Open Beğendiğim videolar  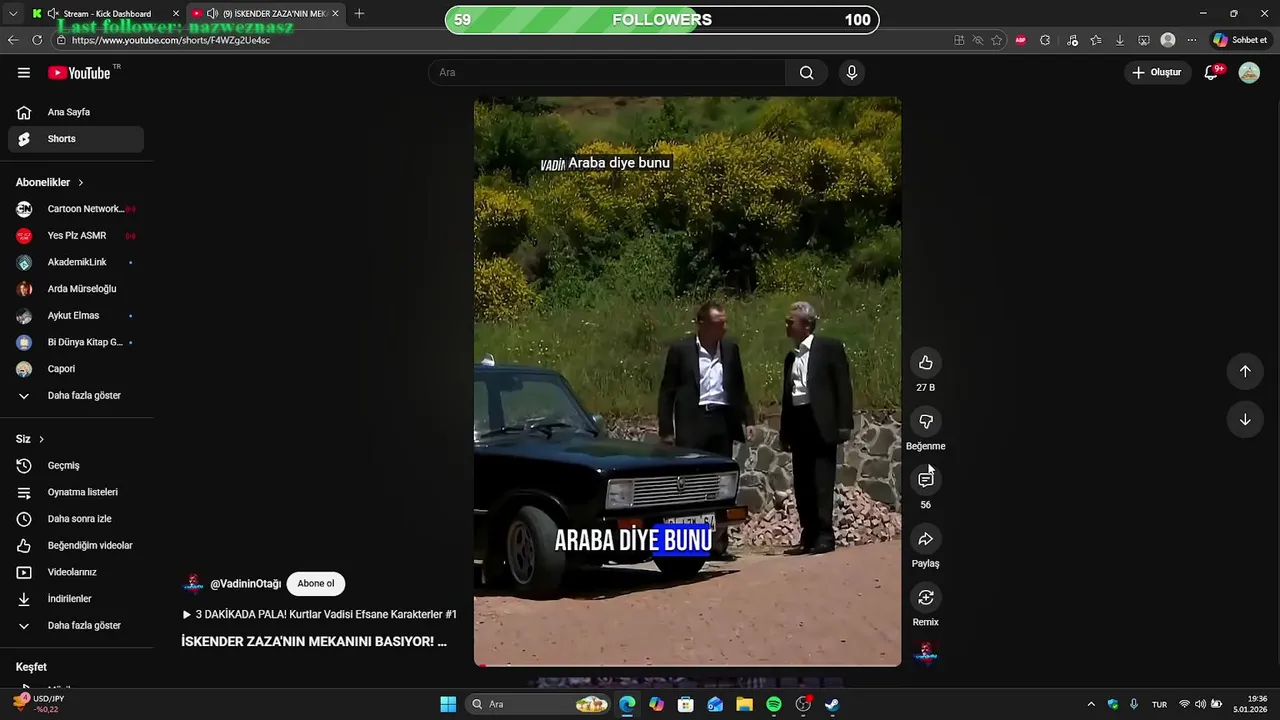pos(76,545)
